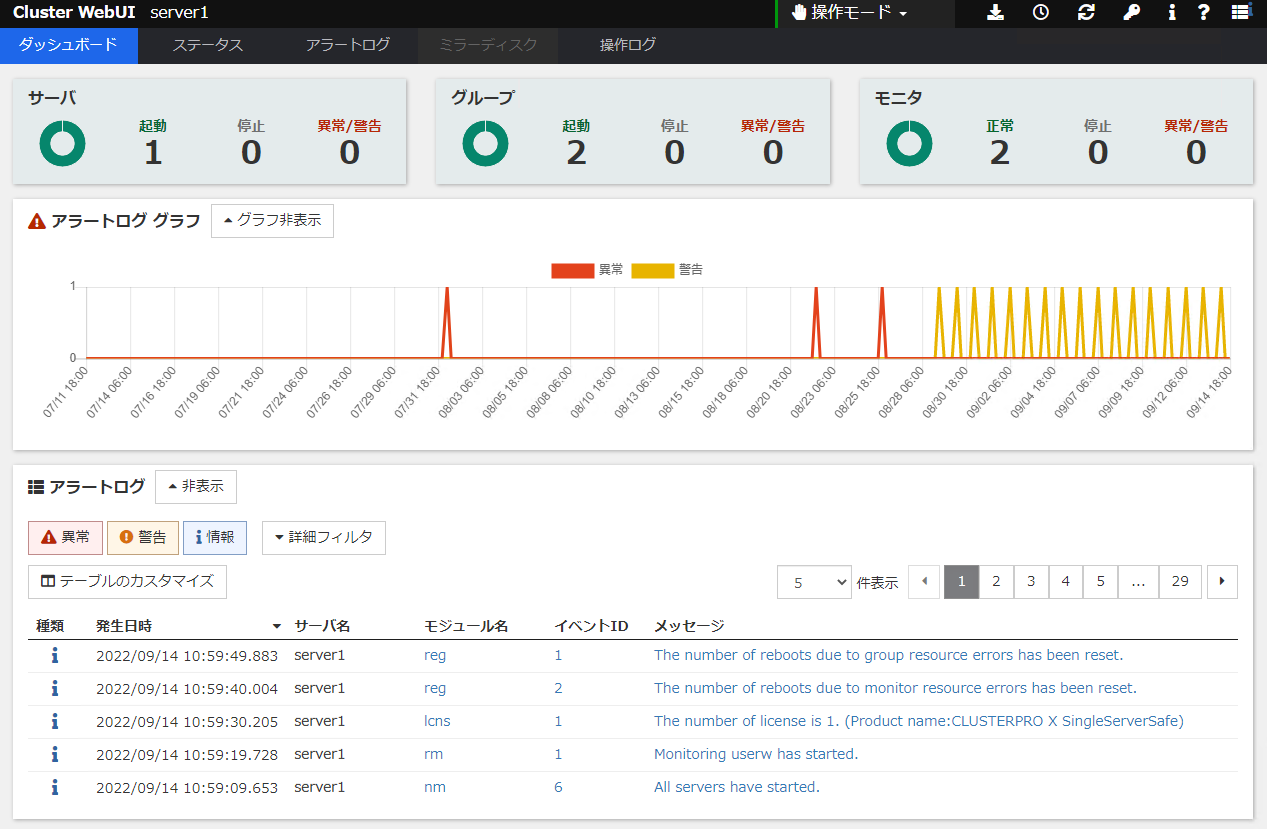The width and height of the screenshot is (1267, 829).
Task: Open the rows-per-page dropdown showing 5
Action: coord(814,582)
